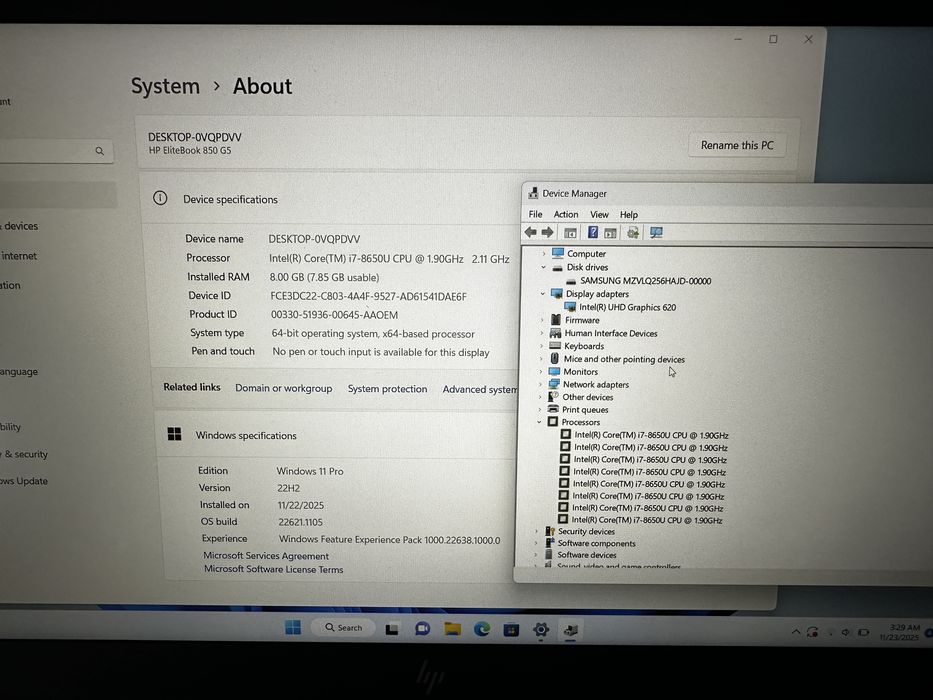Open Domain or workgroup link
Image resolution: width=933 pixels, height=700 pixels.
pos(283,388)
